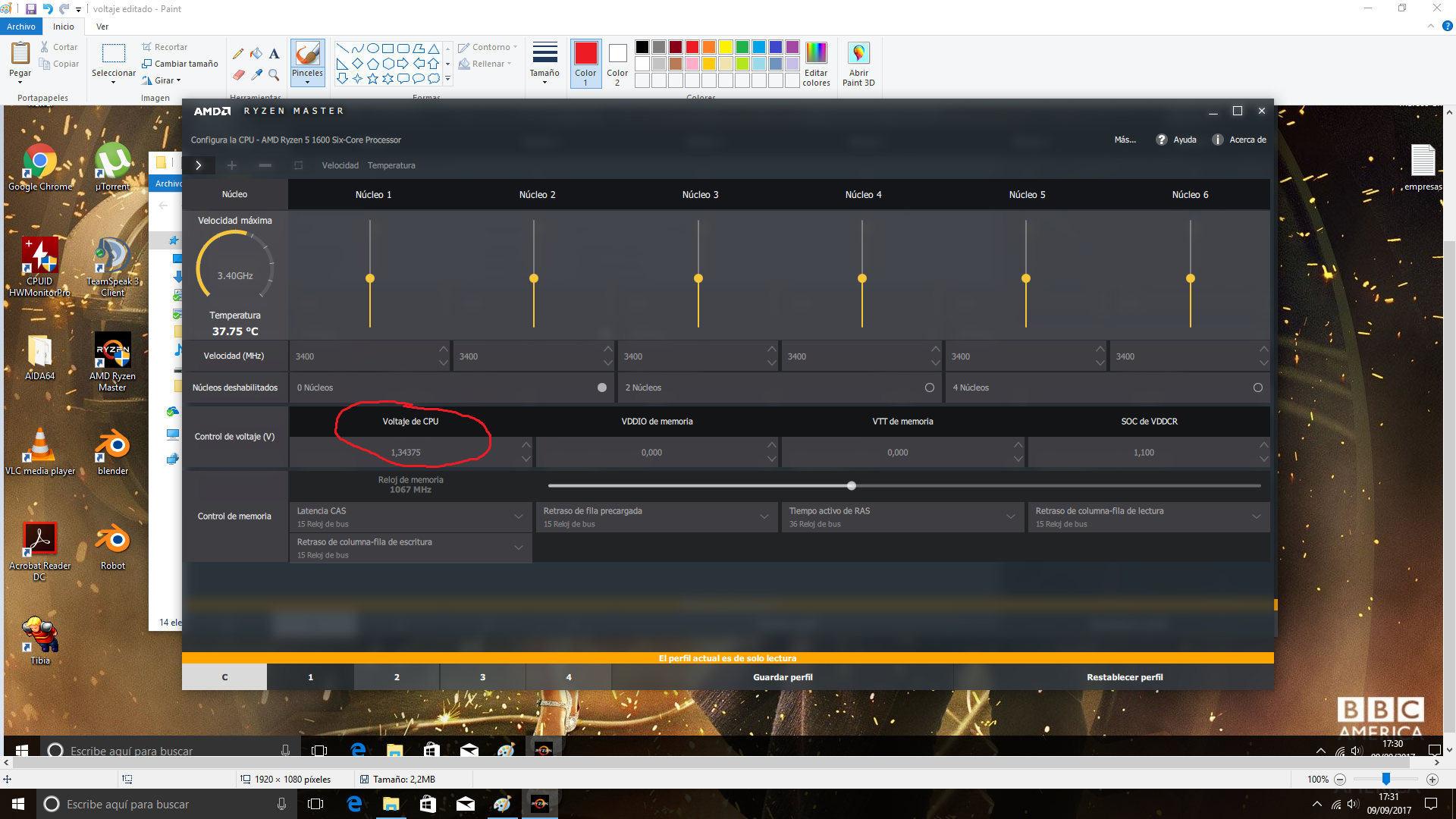
Task: Select profile tab 1 in Ryzen Master
Action: pos(310,677)
